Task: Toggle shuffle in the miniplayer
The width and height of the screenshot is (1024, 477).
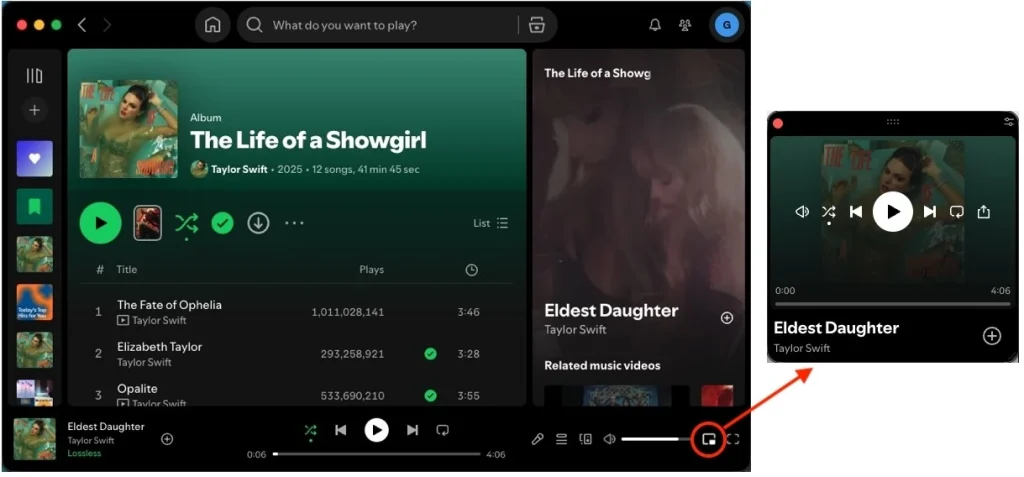Action: pyautogui.click(x=828, y=212)
